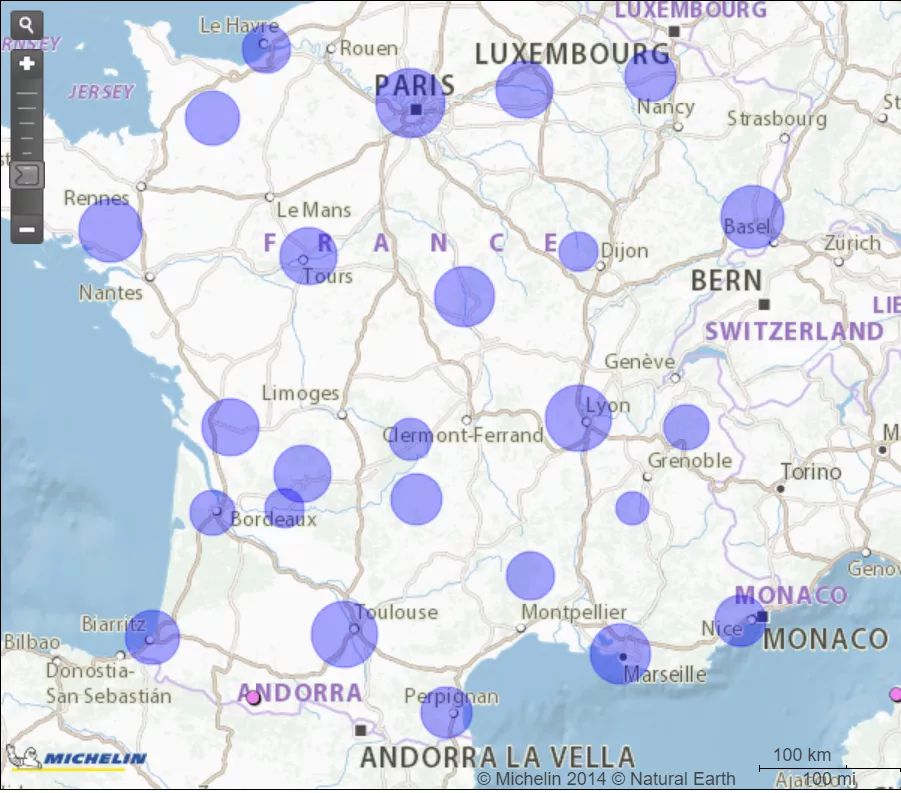Select the blue circle at Le Havre
The height and width of the screenshot is (793, 901).
(x=266, y=49)
